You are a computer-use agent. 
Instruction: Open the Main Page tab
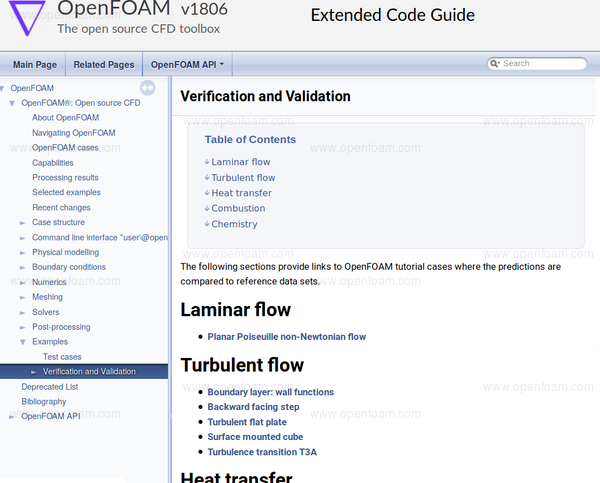click(35, 65)
